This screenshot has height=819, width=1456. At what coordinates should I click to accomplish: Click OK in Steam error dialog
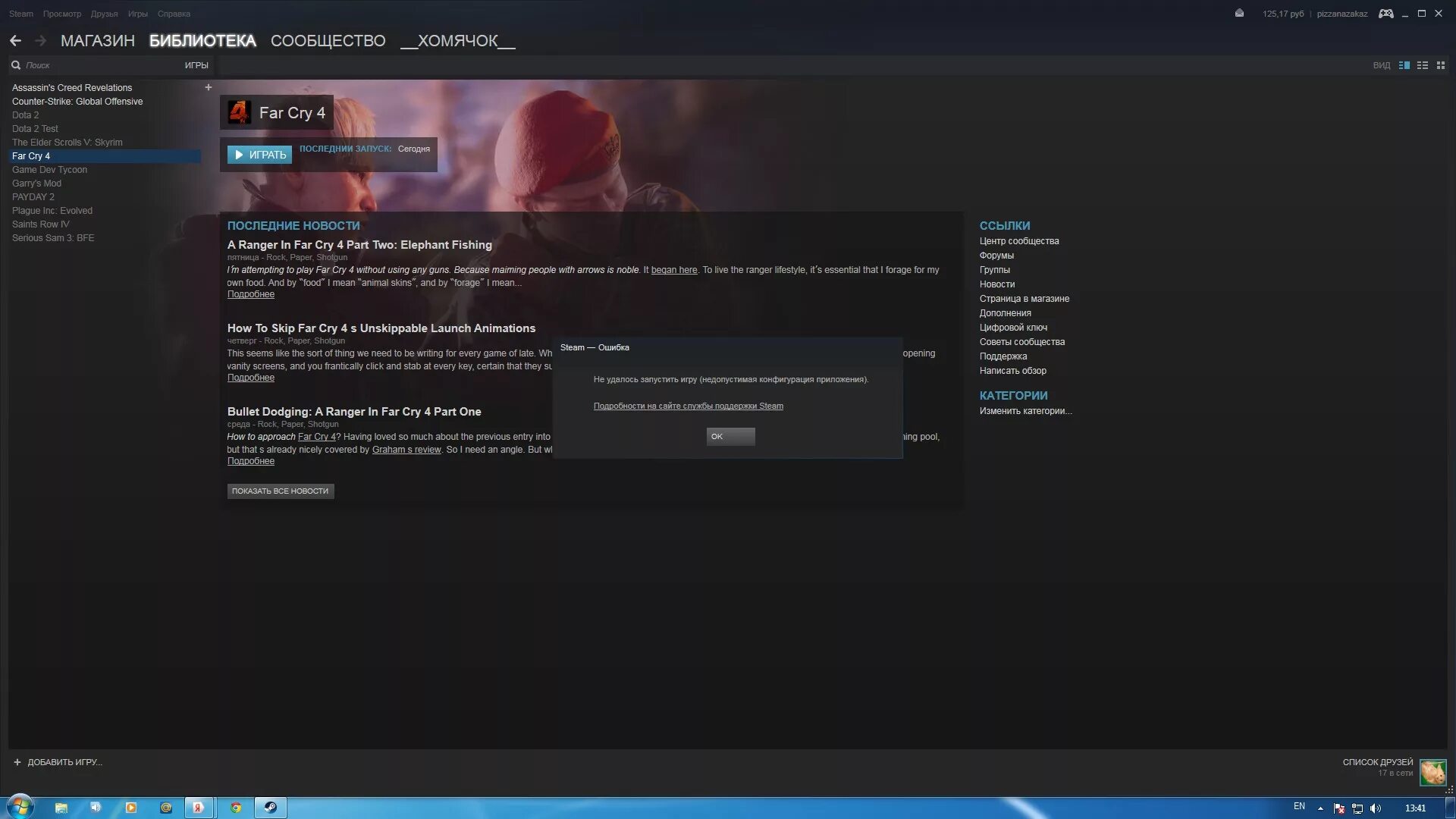[x=730, y=436]
